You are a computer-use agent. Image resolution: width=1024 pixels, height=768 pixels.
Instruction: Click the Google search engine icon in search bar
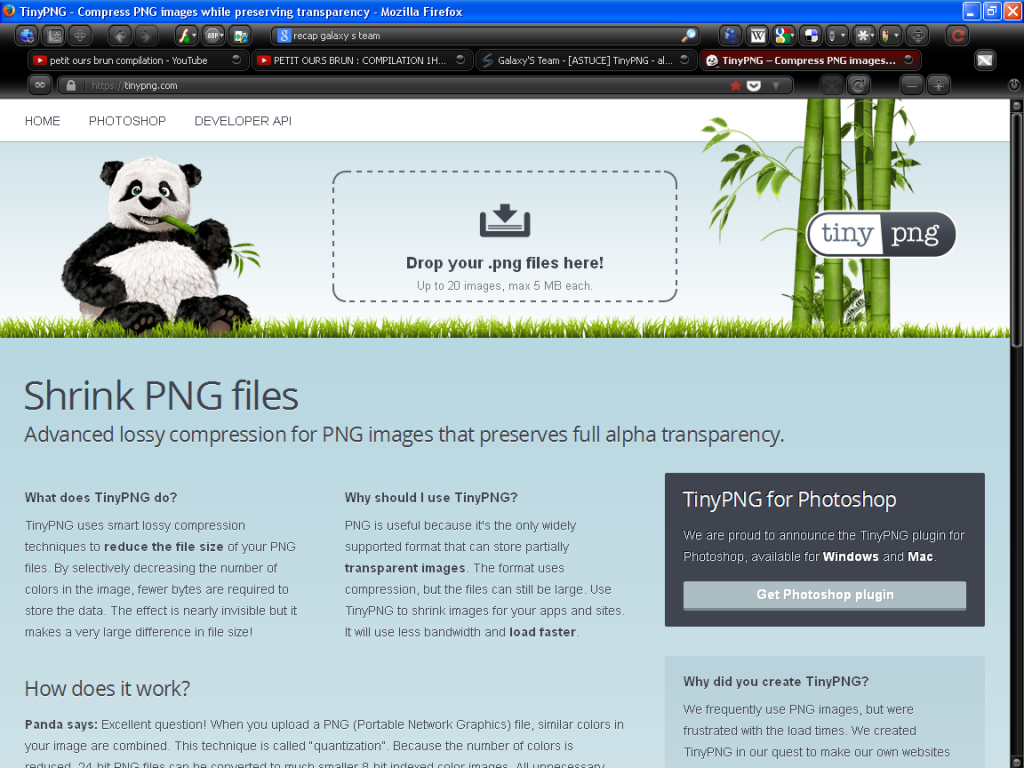(x=283, y=36)
